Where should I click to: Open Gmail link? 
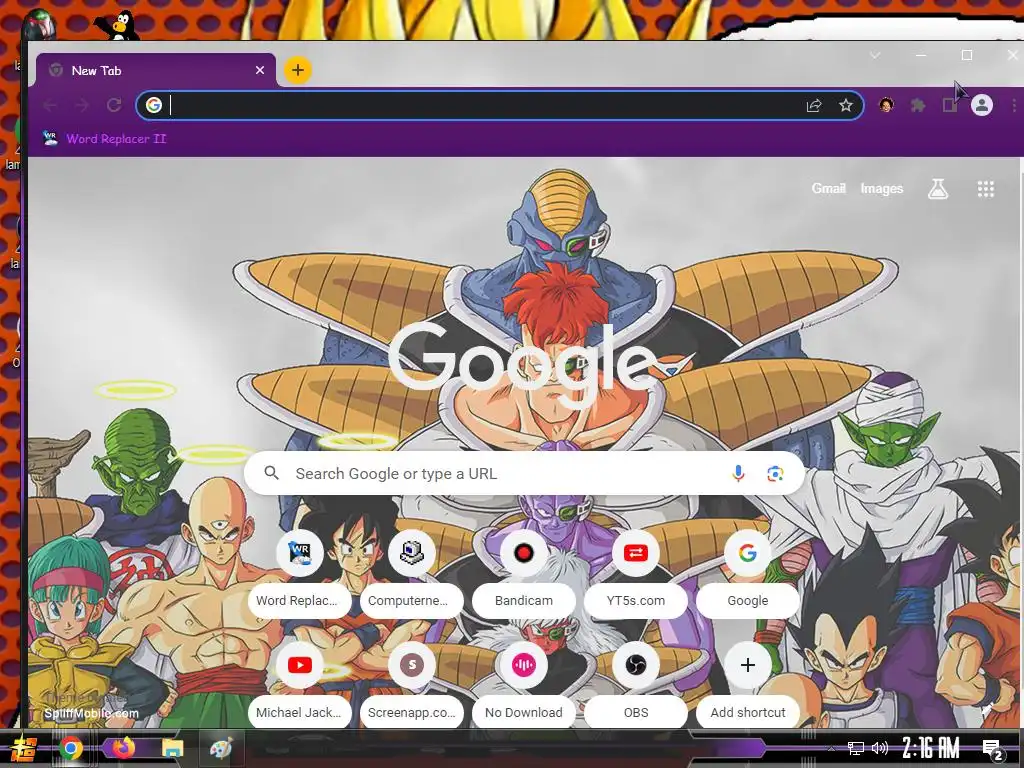[x=828, y=189]
